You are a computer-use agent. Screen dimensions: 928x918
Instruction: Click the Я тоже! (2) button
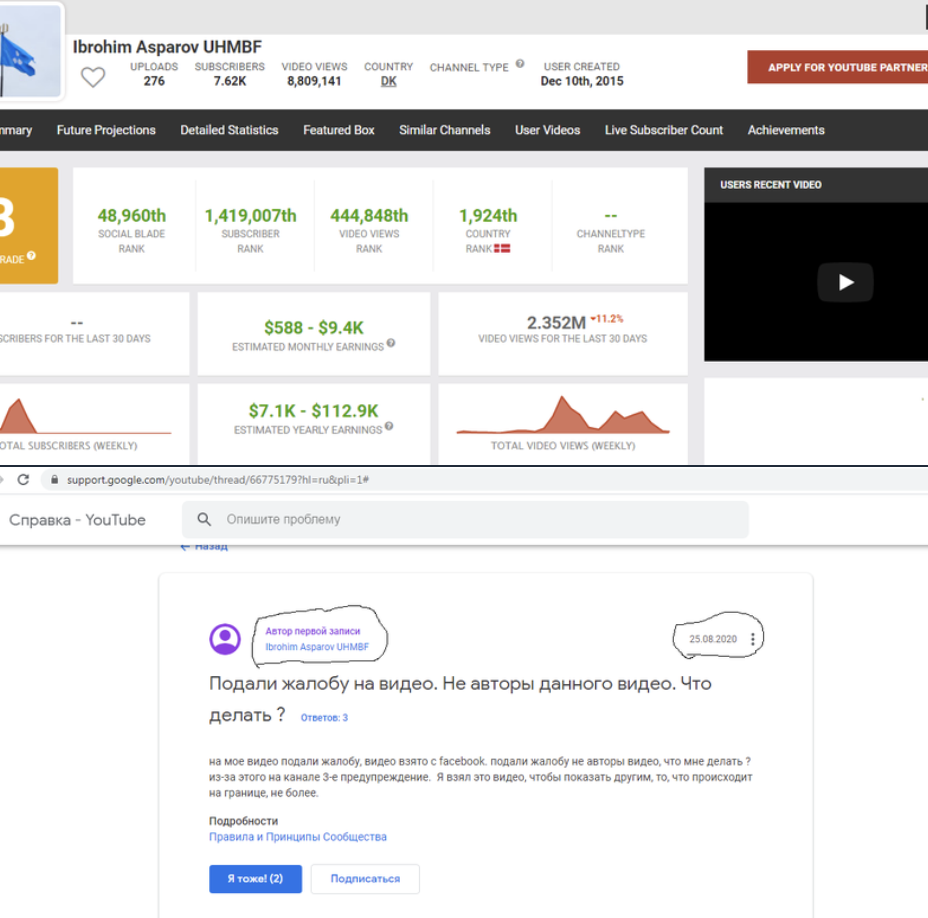click(255, 879)
